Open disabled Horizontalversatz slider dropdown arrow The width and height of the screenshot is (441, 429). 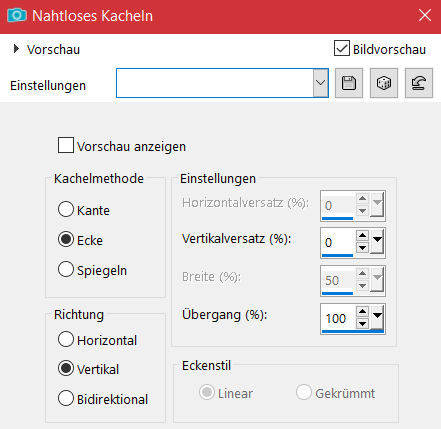(x=377, y=204)
